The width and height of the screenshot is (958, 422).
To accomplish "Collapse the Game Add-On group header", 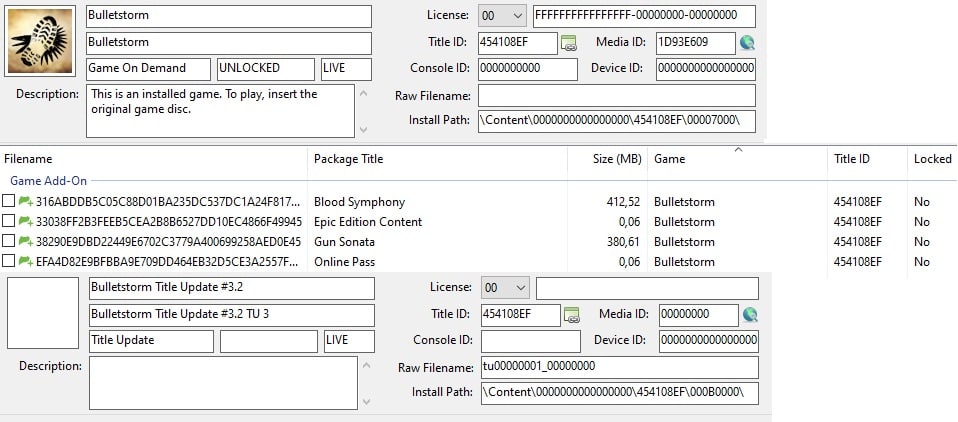I will [x=48, y=181].
